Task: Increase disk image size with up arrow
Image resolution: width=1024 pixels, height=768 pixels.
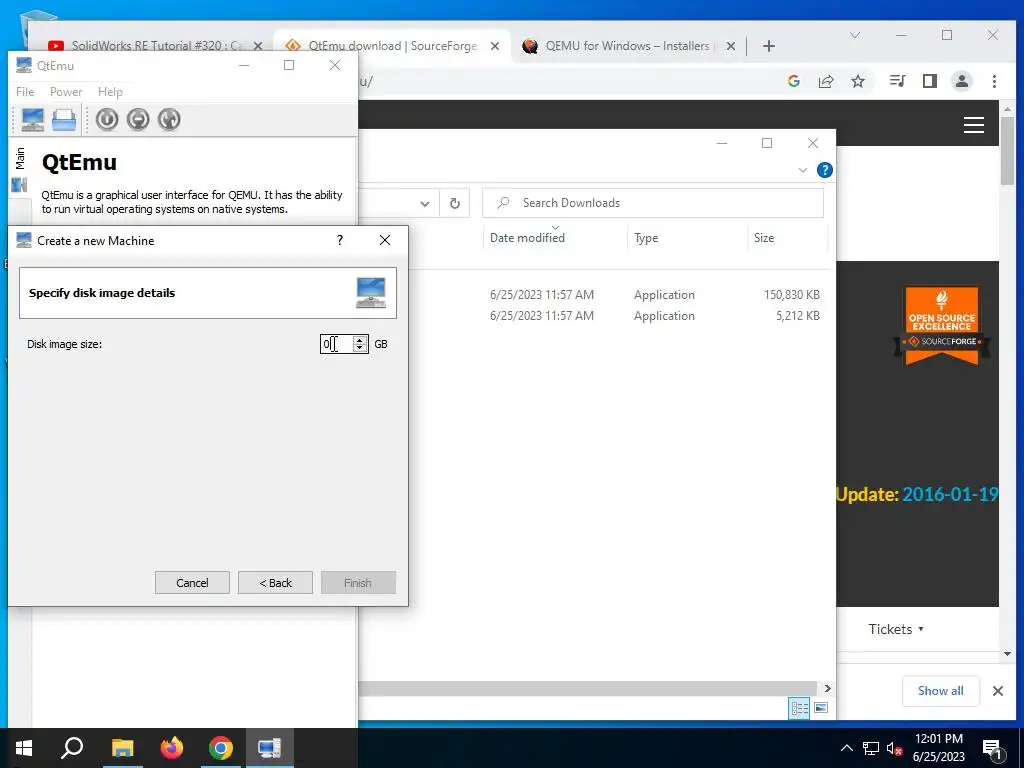Action: (360, 340)
